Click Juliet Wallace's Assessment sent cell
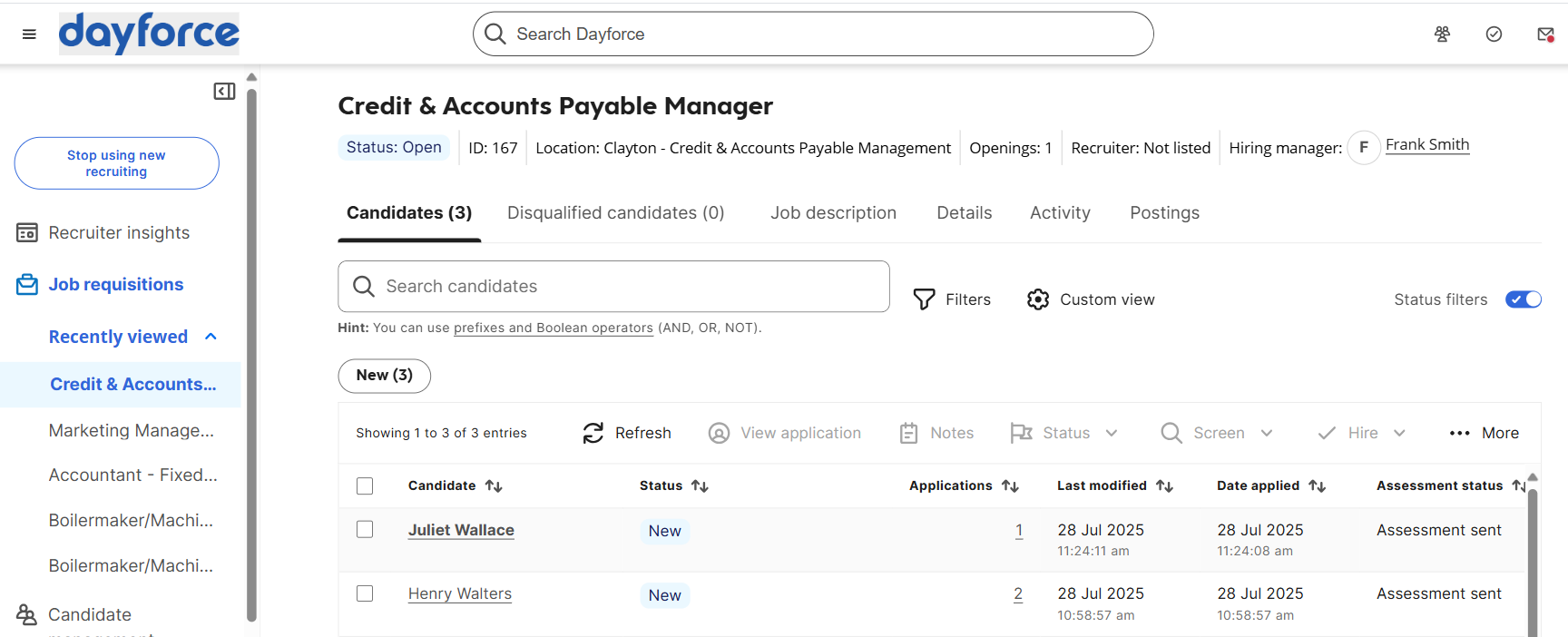Screen dimensions: 1568x637 tap(1439, 530)
